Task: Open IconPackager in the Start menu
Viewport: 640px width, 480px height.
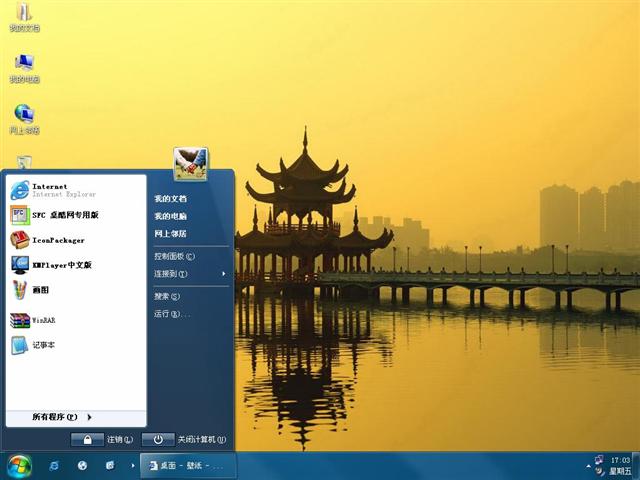Action: 55,240
